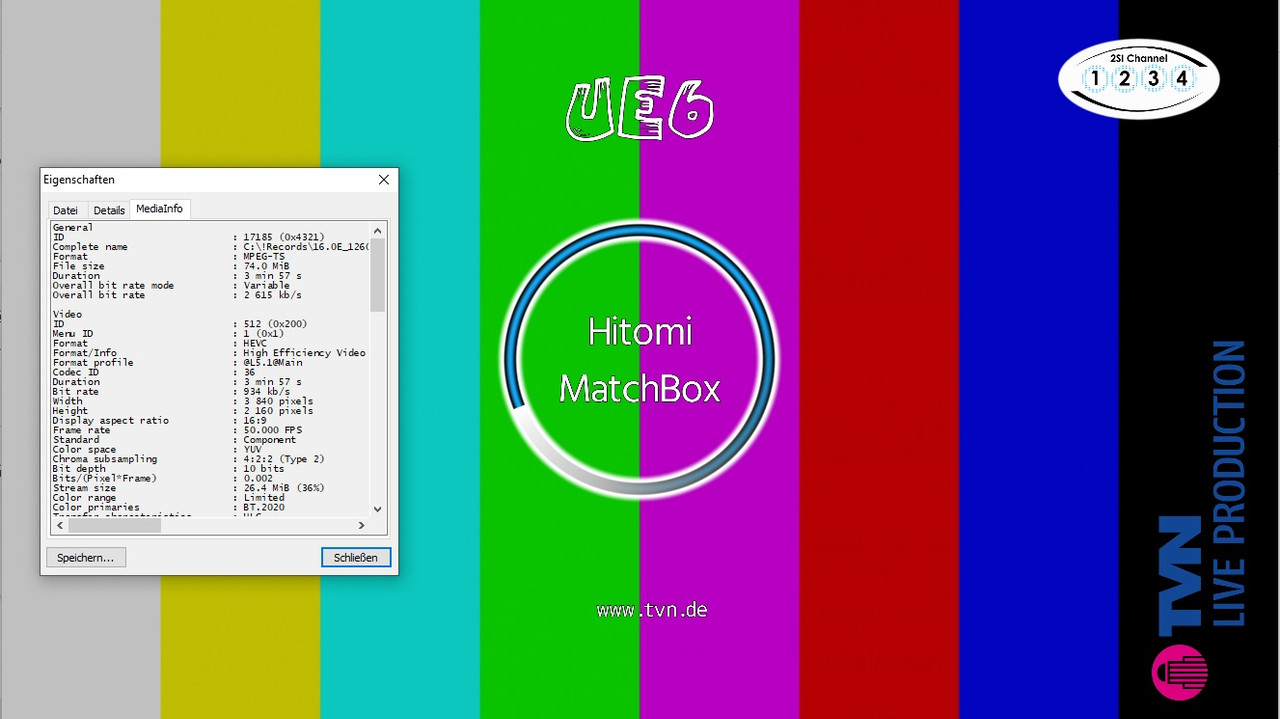Click the 'Overall bit rate mode' label

click(113, 286)
